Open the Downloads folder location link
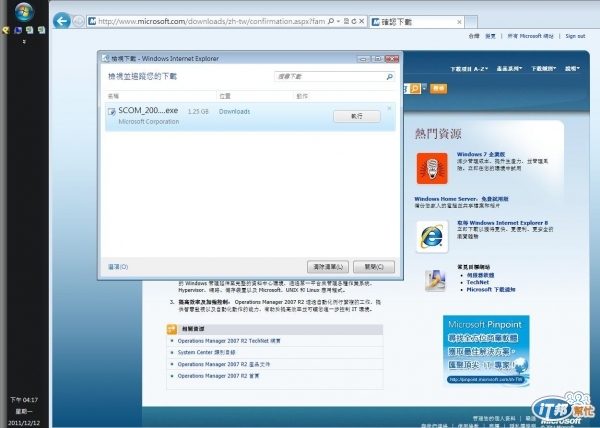 pyautogui.click(x=234, y=111)
